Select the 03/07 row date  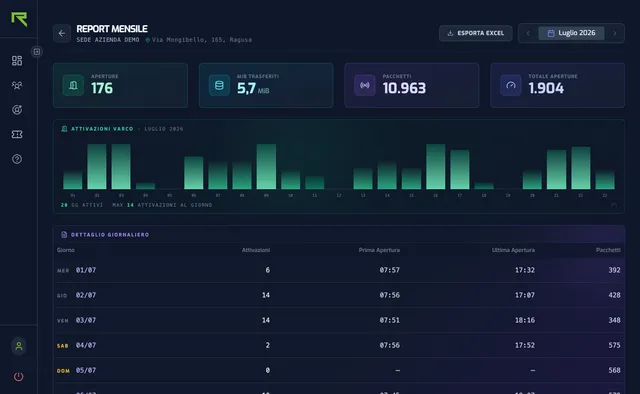coord(86,320)
